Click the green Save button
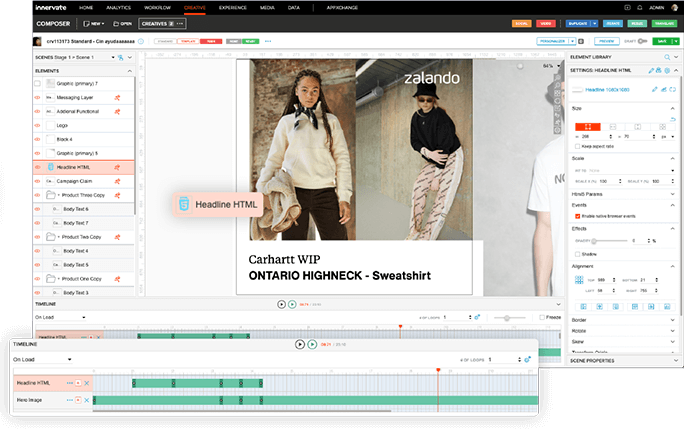The height and width of the screenshot is (429, 684). pos(660,42)
